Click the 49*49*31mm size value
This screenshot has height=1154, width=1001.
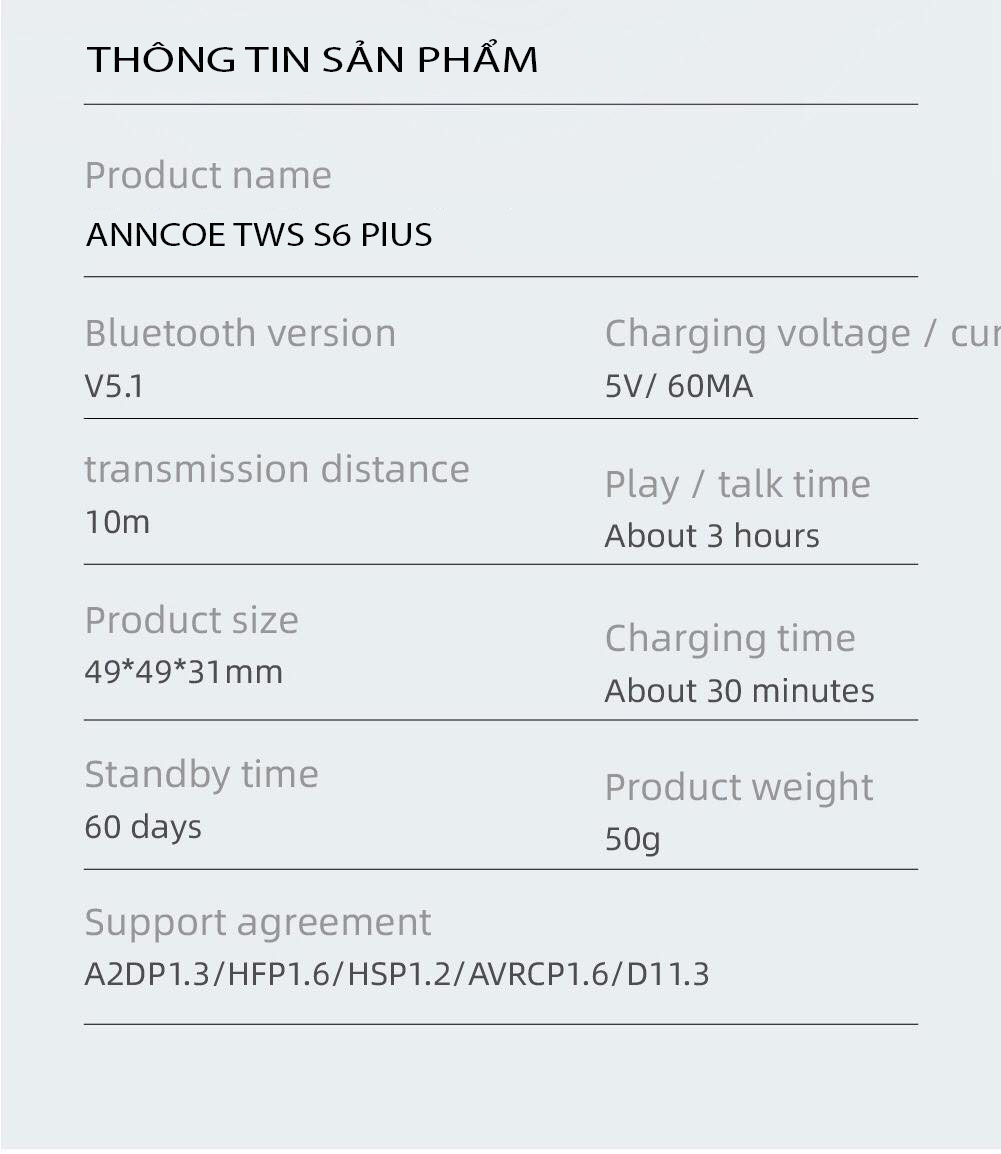(184, 672)
